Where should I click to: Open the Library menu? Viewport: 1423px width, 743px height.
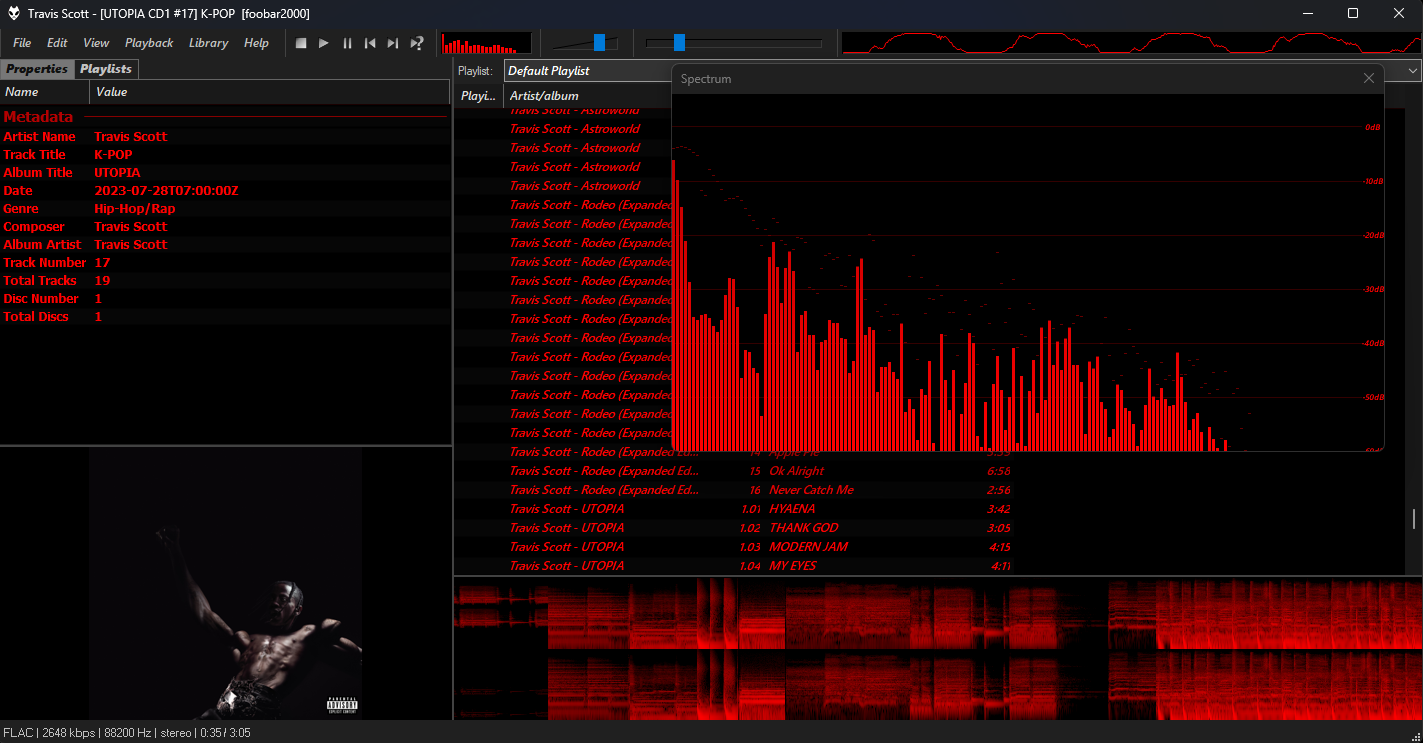[x=208, y=43]
